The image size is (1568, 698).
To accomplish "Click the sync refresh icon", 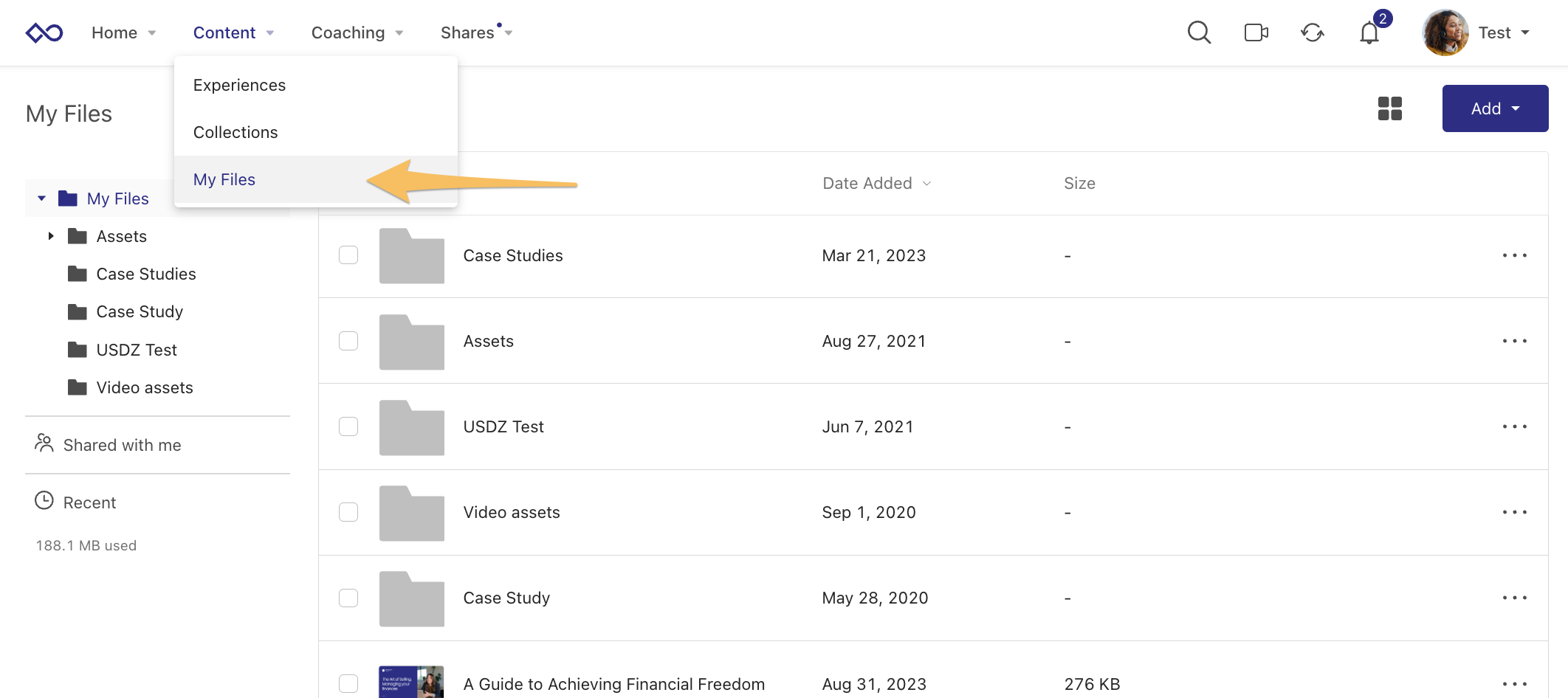I will 1312,32.
